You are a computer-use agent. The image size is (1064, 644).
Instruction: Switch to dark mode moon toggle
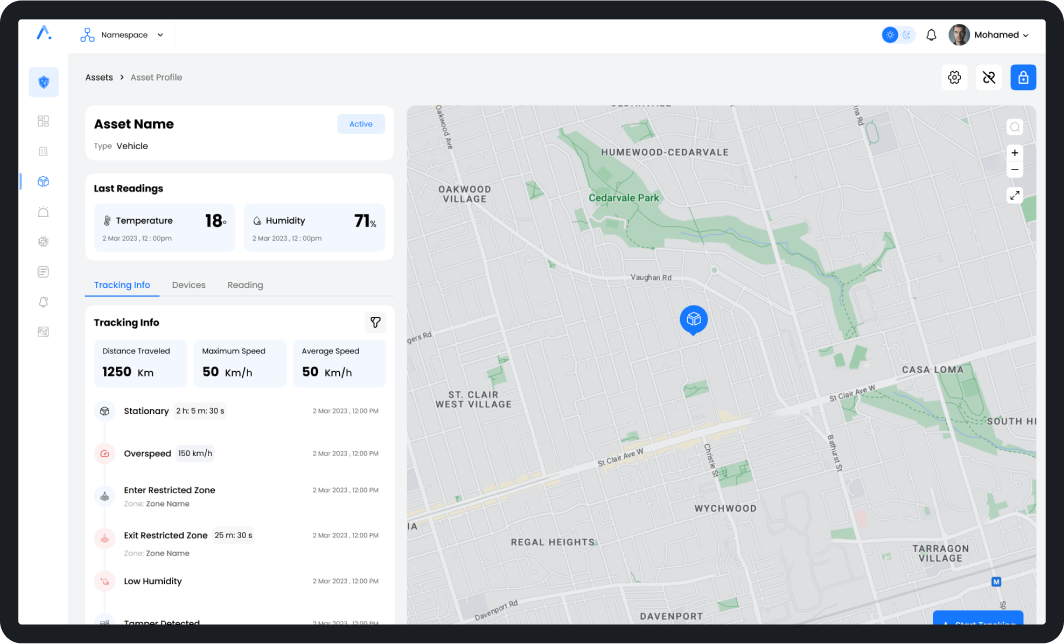click(907, 35)
